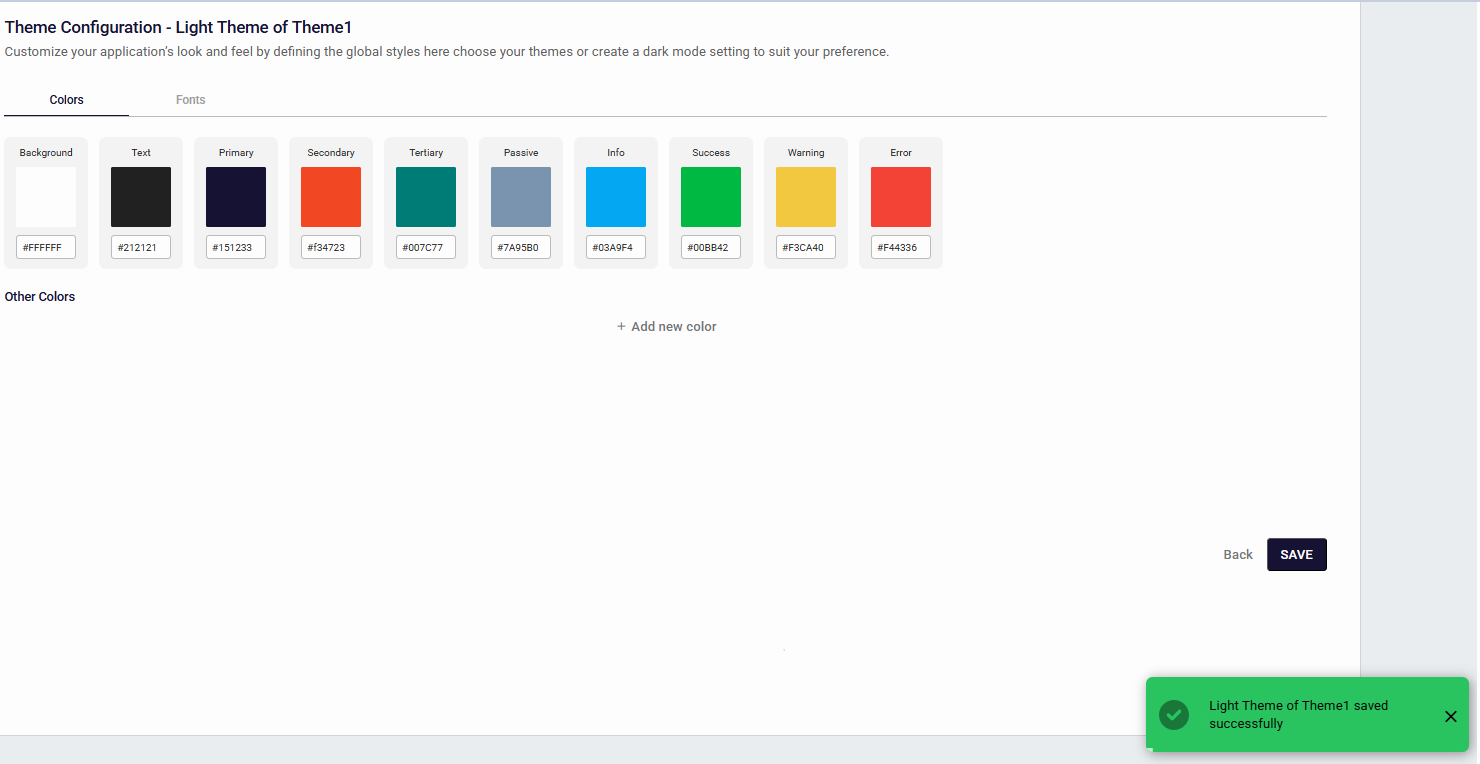Open the Background white color swatch
This screenshot has width=1480, height=764.
click(46, 197)
